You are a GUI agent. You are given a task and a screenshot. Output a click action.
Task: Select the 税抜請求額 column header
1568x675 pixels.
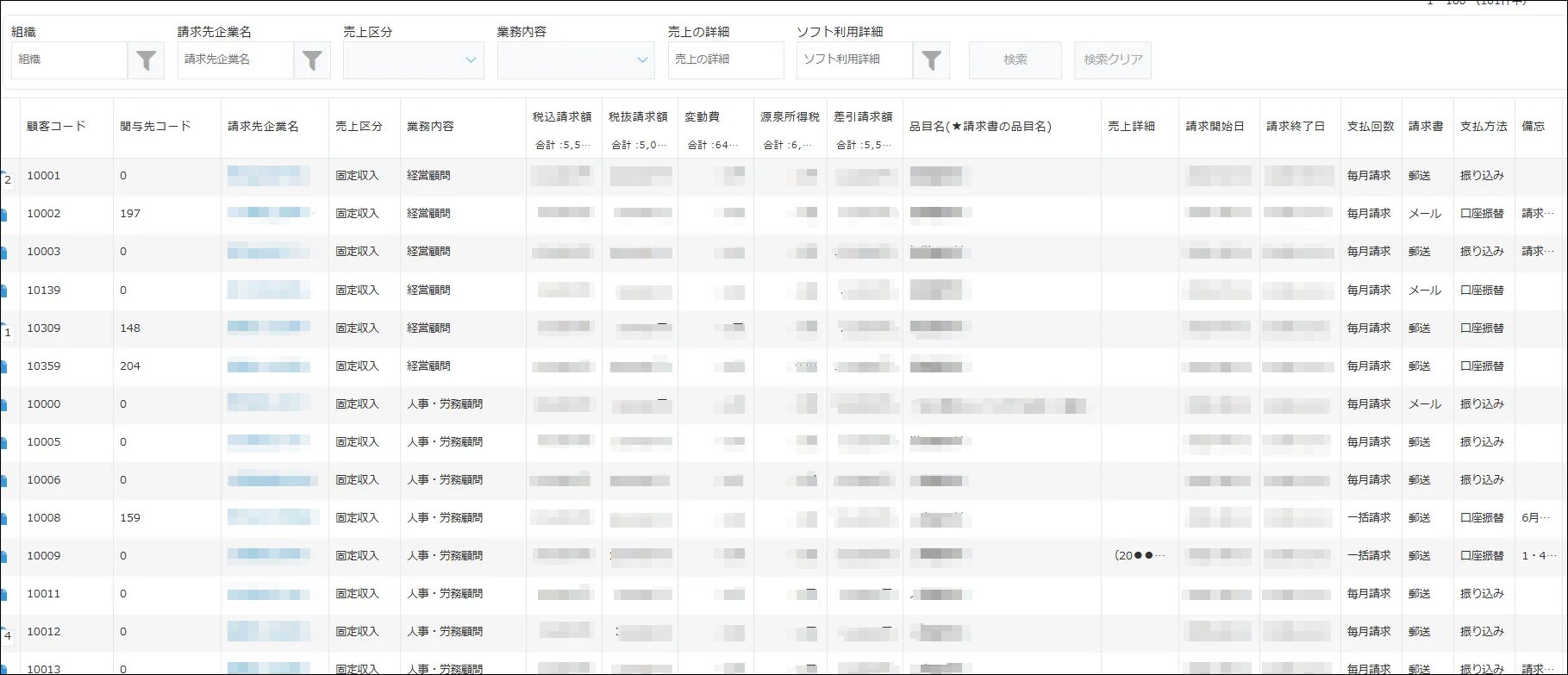click(x=638, y=116)
